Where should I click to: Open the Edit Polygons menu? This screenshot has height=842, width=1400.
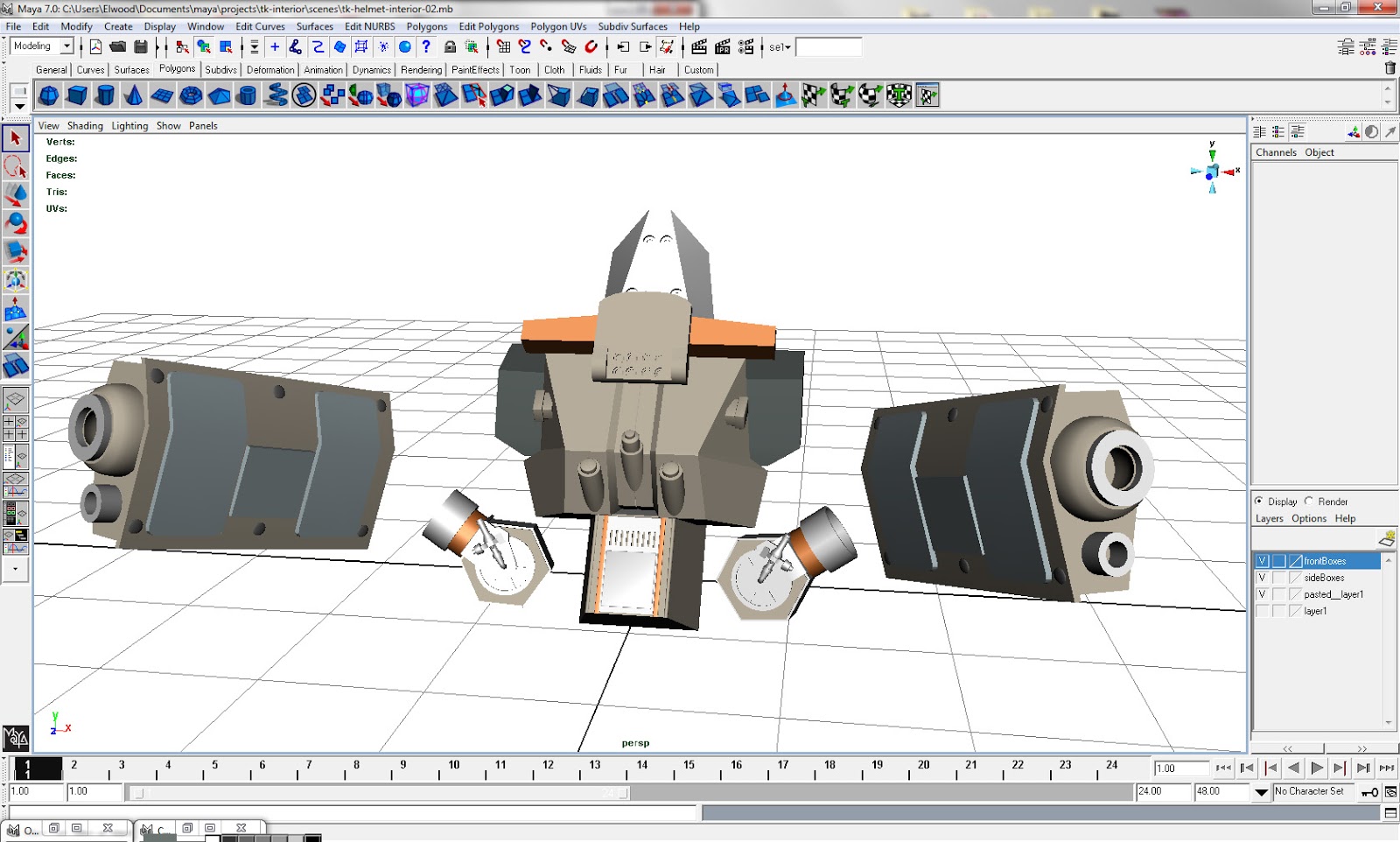point(489,26)
